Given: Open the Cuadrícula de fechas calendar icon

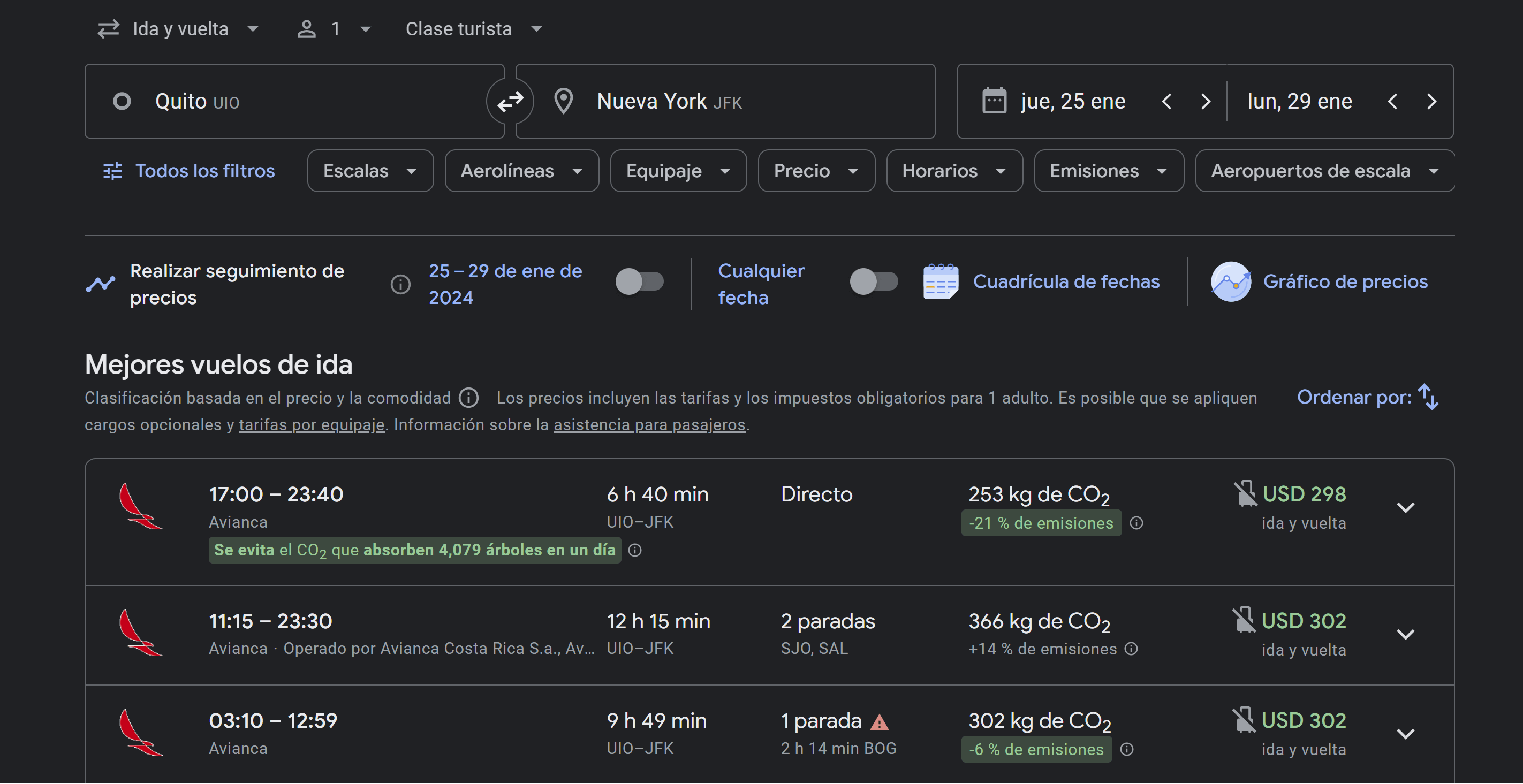Looking at the screenshot, I should pyautogui.click(x=940, y=282).
